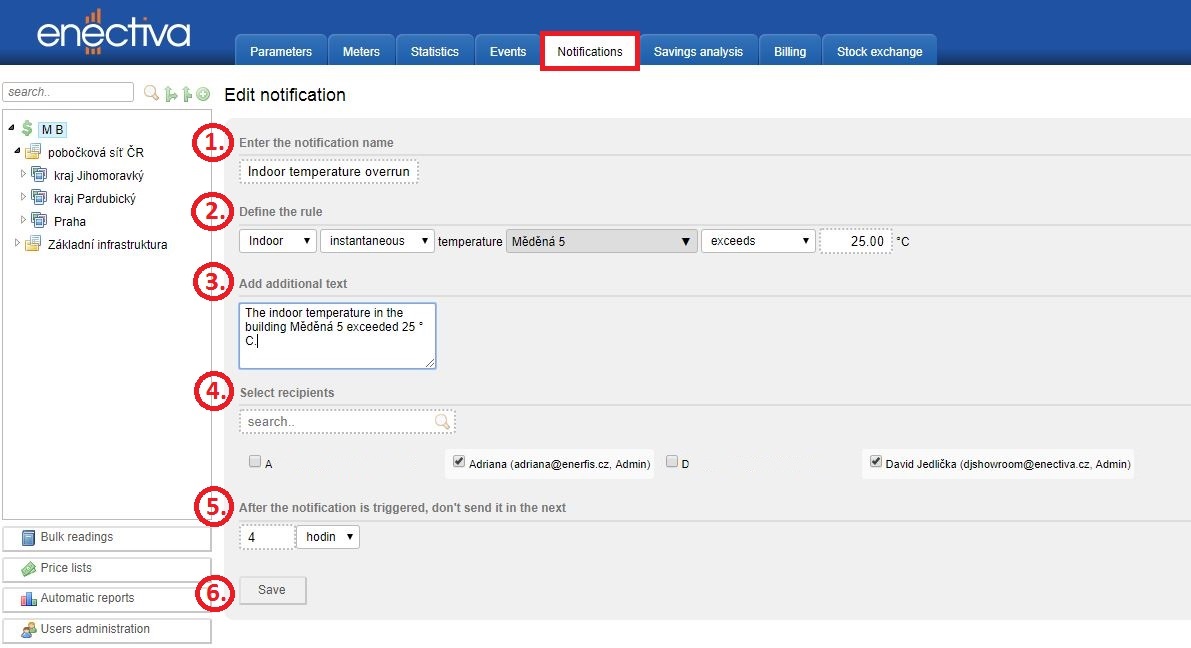Click the temperature threshold field showing 25.00
Viewport: 1191px width, 648px height.
855,241
